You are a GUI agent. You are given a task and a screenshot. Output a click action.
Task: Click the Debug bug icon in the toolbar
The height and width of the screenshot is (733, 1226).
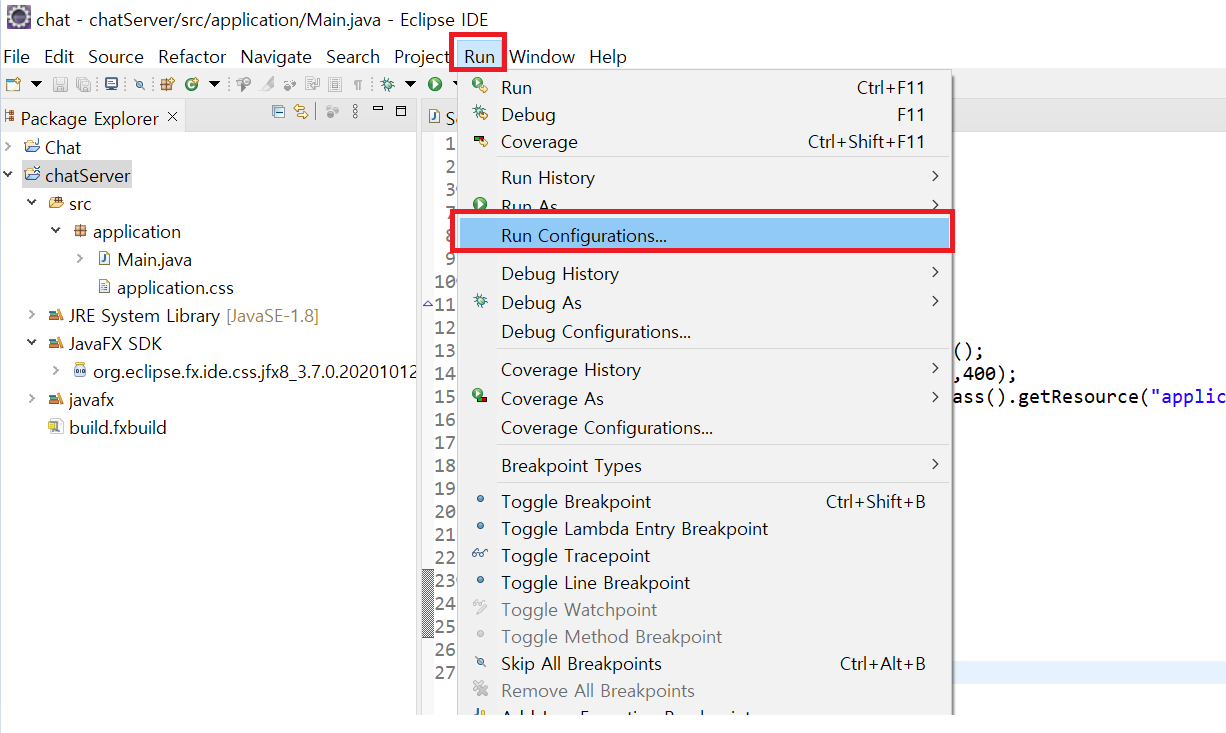point(387,84)
